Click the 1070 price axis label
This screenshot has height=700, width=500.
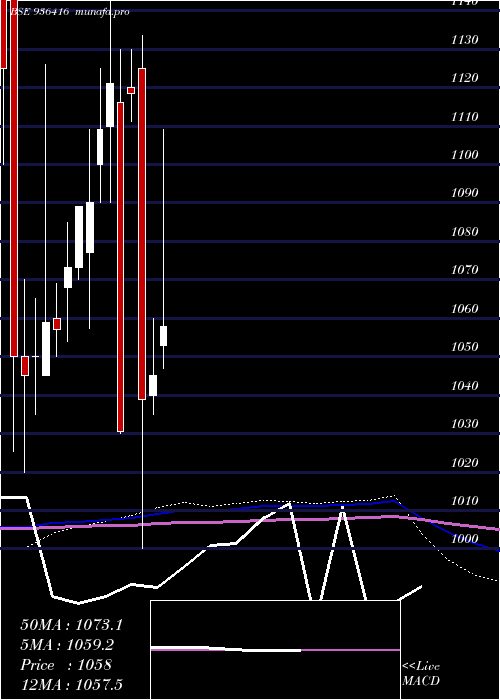pos(465,270)
